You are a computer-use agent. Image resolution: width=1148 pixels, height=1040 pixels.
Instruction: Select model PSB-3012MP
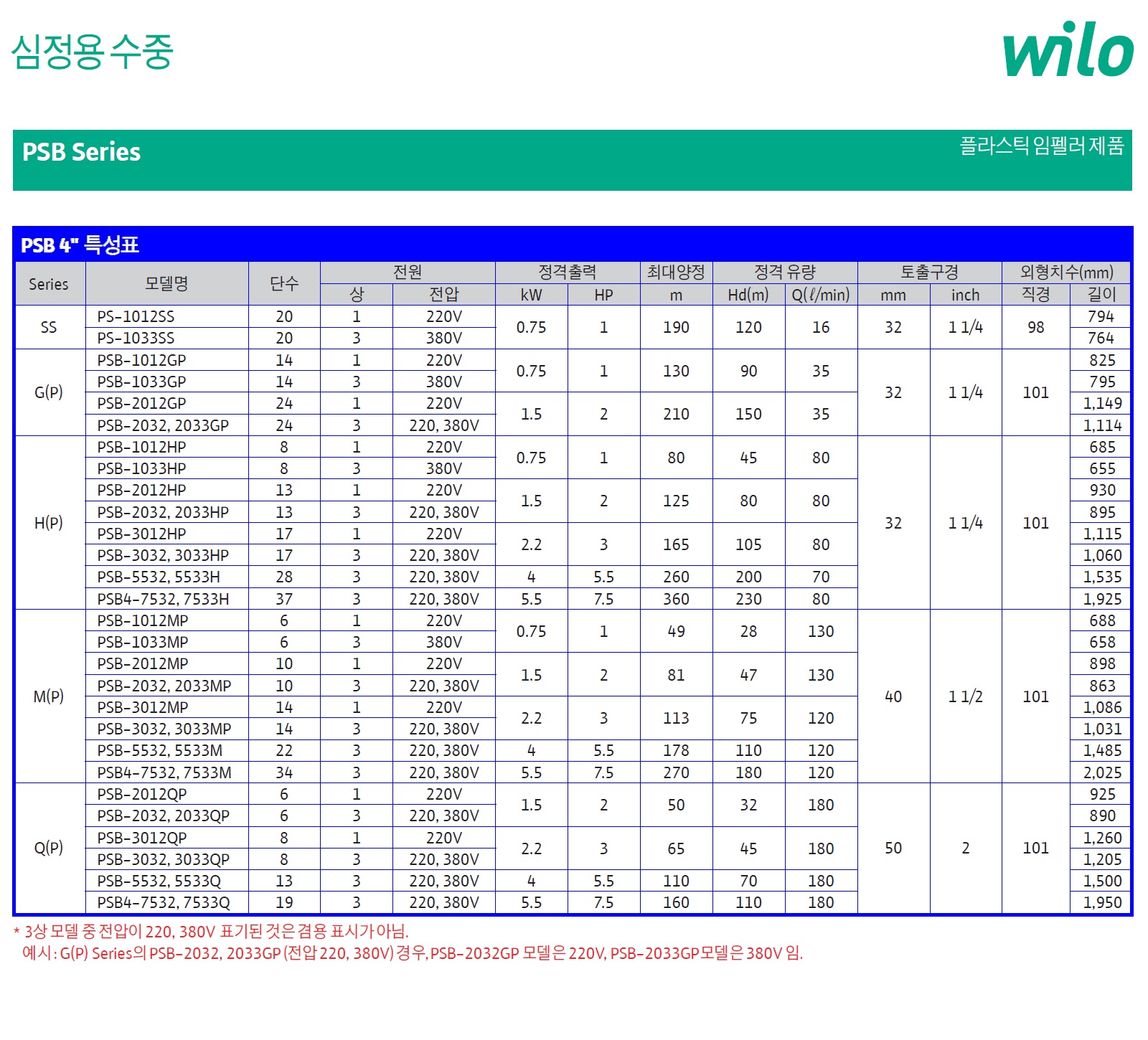[143, 707]
